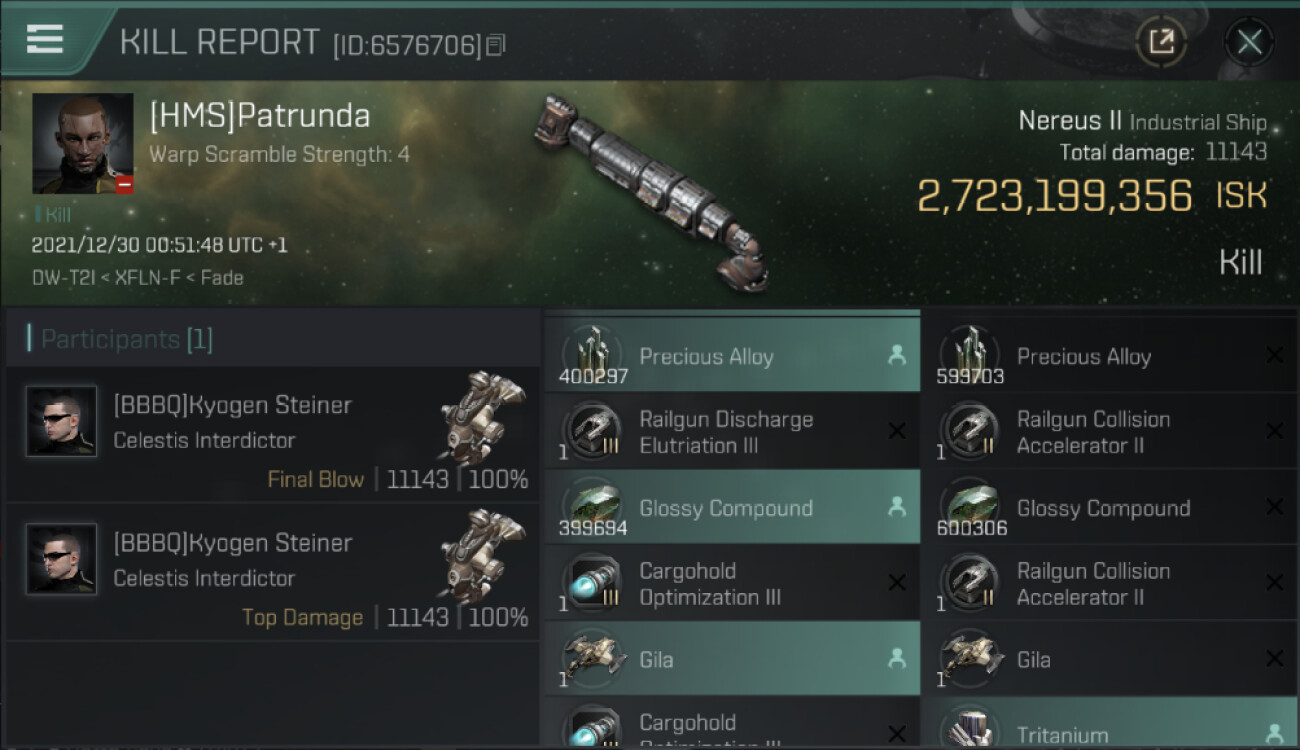Image resolution: width=1300 pixels, height=750 pixels.
Task: Click Kyogen Steiner Final Blow portrait
Action: (x=62, y=422)
